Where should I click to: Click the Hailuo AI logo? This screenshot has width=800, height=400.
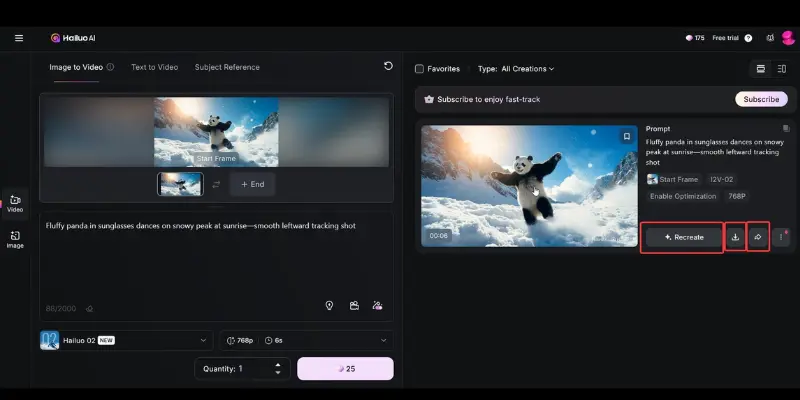click(x=73, y=38)
